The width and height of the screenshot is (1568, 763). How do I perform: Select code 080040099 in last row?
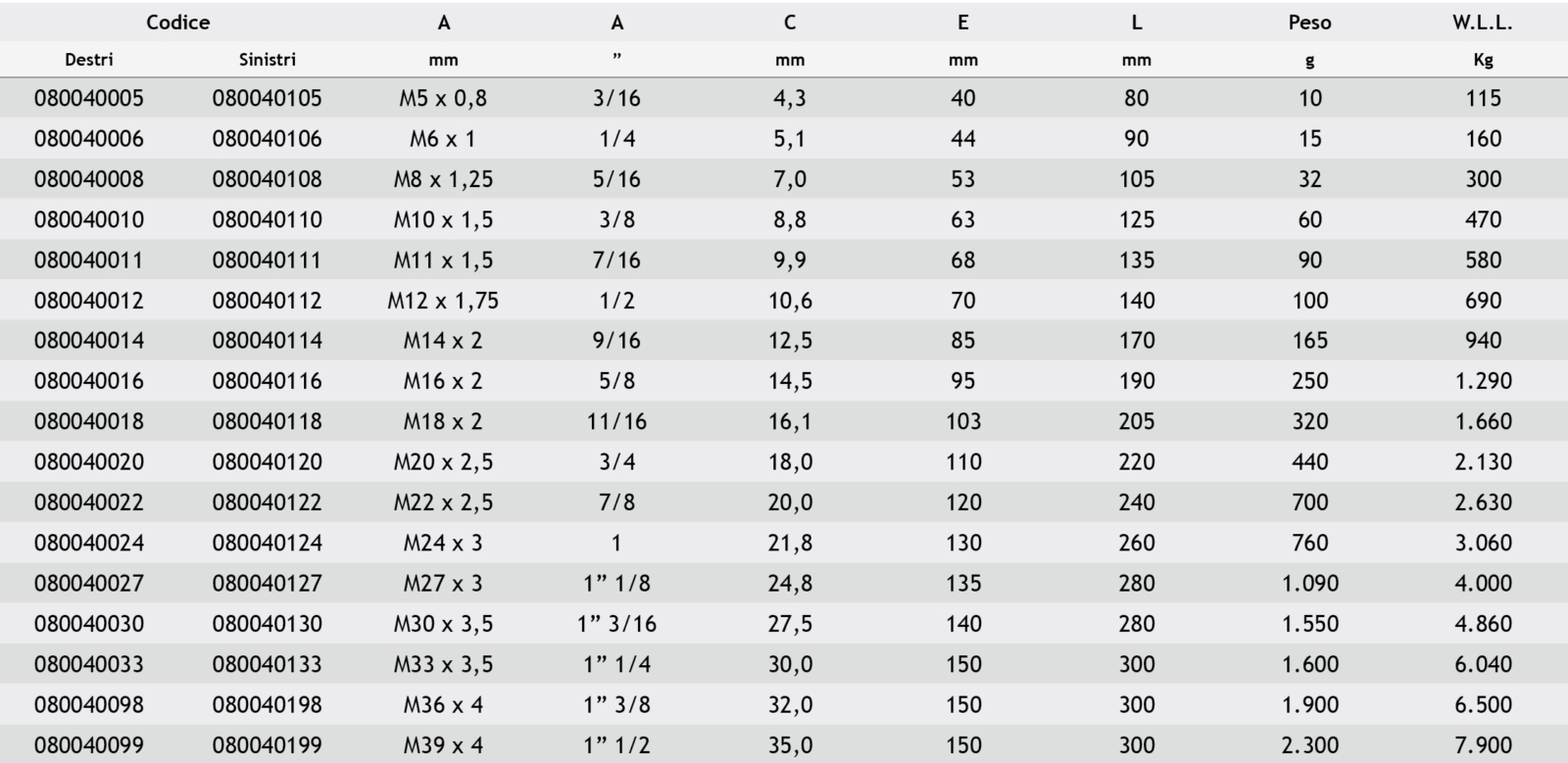click(x=88, y=745)
